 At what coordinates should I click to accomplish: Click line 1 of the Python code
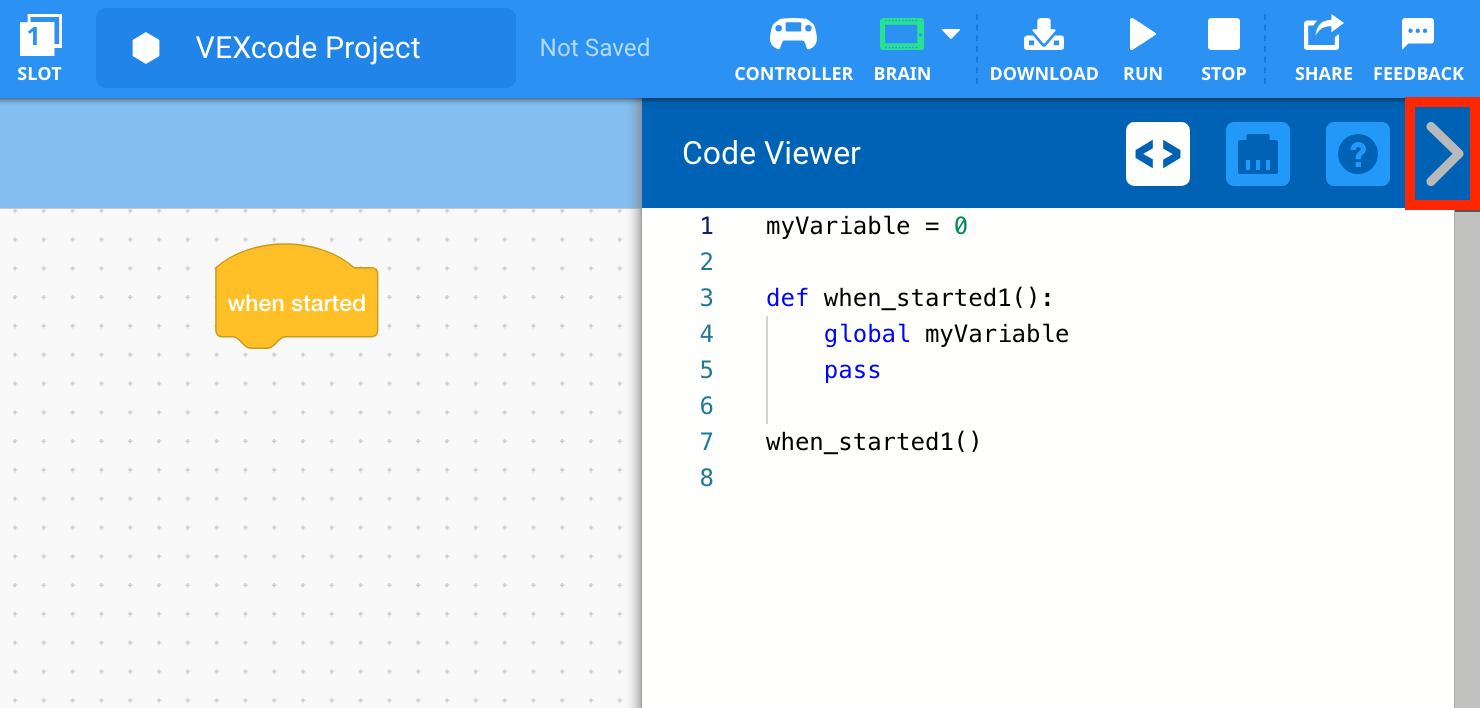(866, 226)
